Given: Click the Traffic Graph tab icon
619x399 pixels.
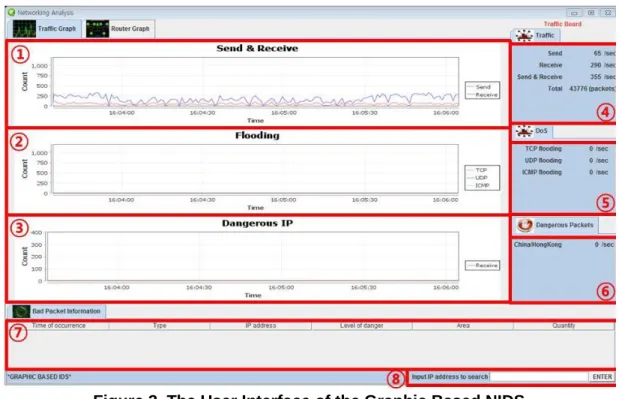Looking at the screenshot, I should 24,29.
